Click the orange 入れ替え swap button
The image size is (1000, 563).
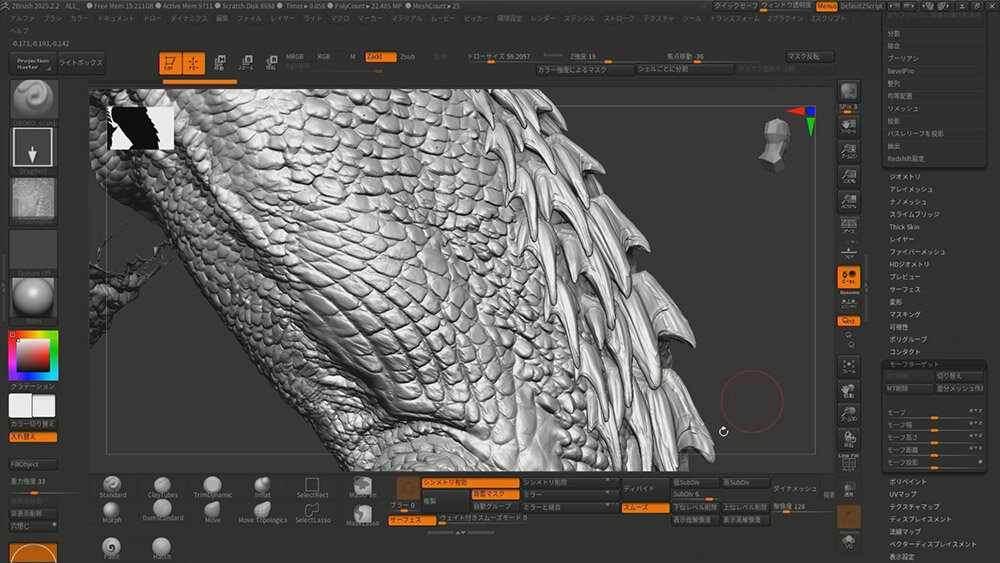[x=33, y=437]
